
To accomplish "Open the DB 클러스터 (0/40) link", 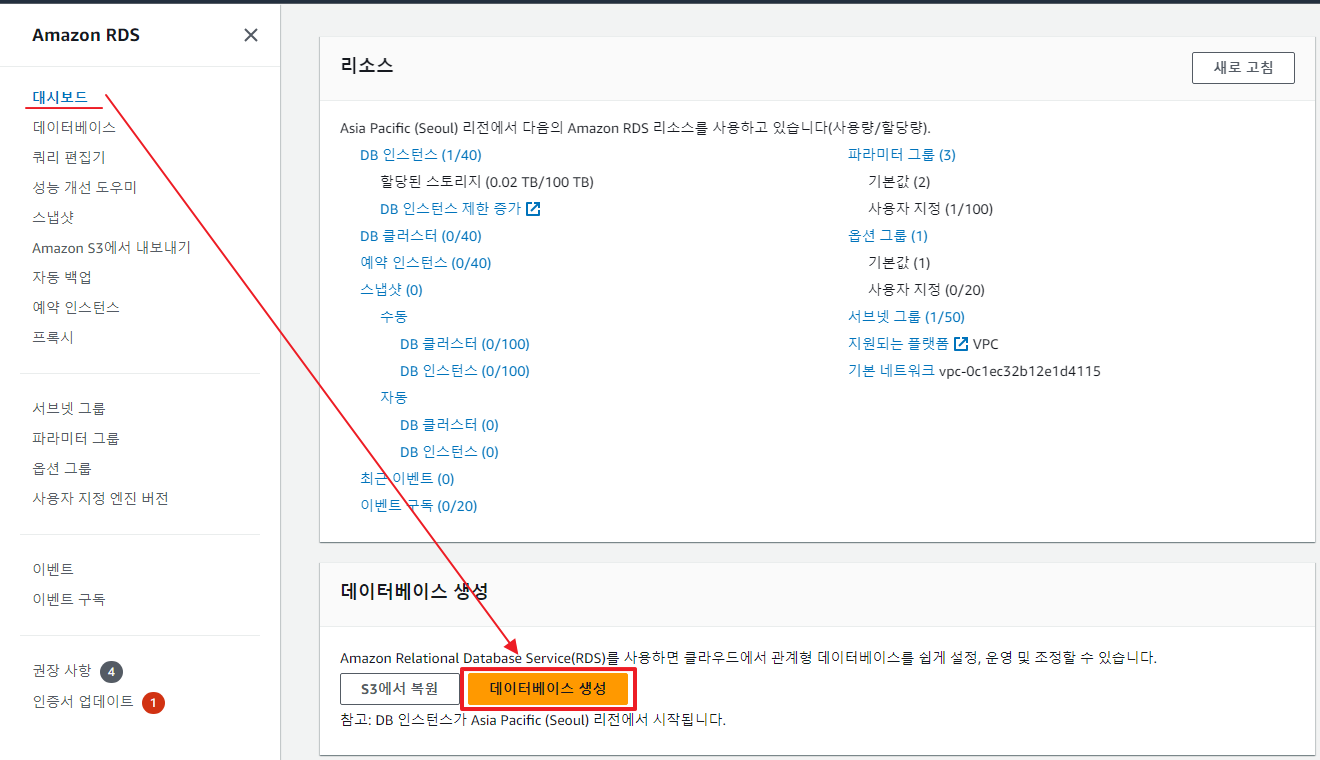I will (x=421, y=236).
